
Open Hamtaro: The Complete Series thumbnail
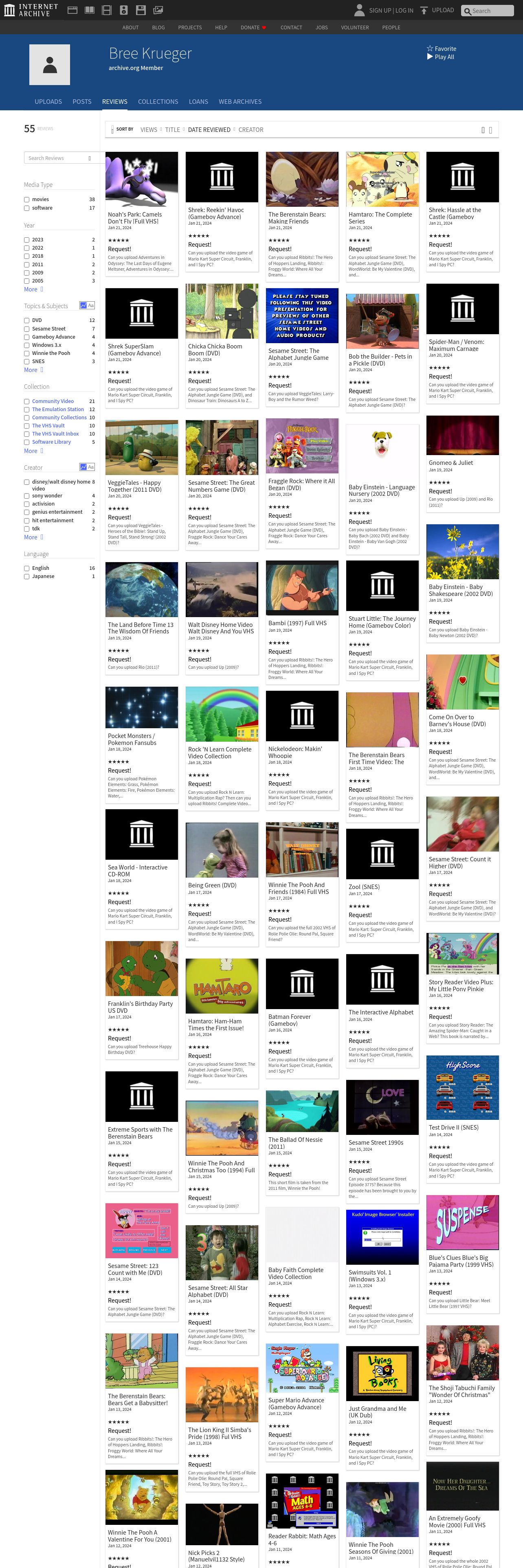(382, 180)
